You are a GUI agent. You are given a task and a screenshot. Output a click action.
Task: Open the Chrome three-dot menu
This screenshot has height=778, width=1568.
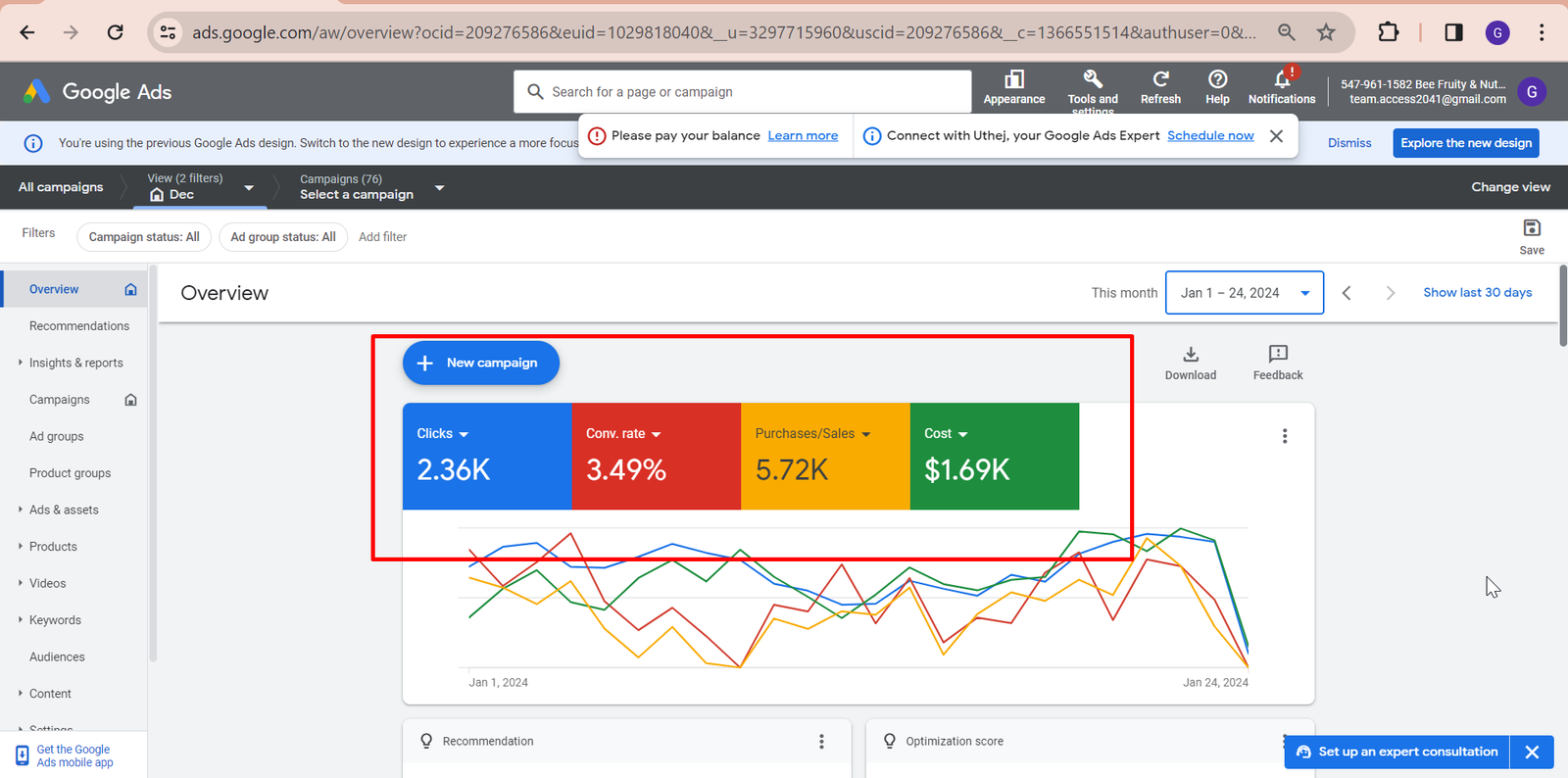(x=1542, y=32)
